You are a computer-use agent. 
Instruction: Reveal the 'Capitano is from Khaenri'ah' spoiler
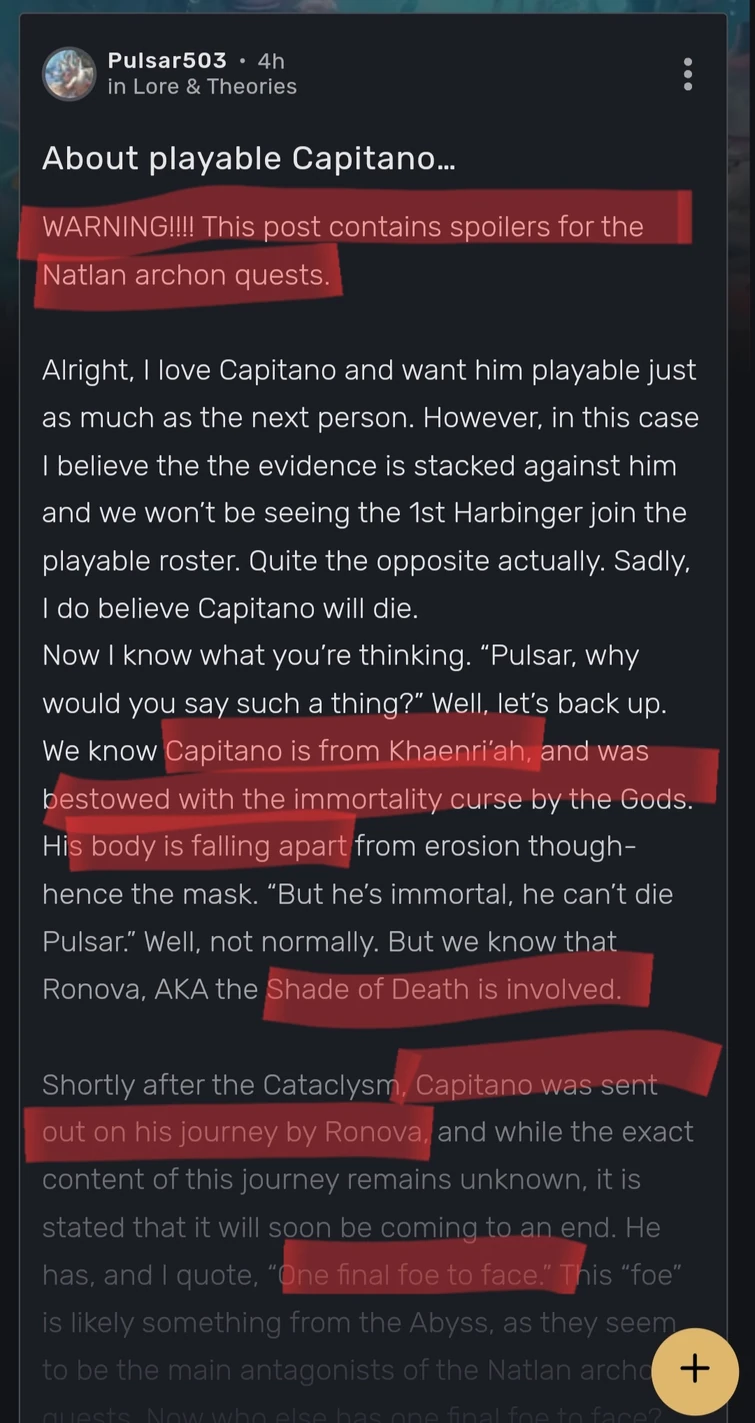(350, 750)
